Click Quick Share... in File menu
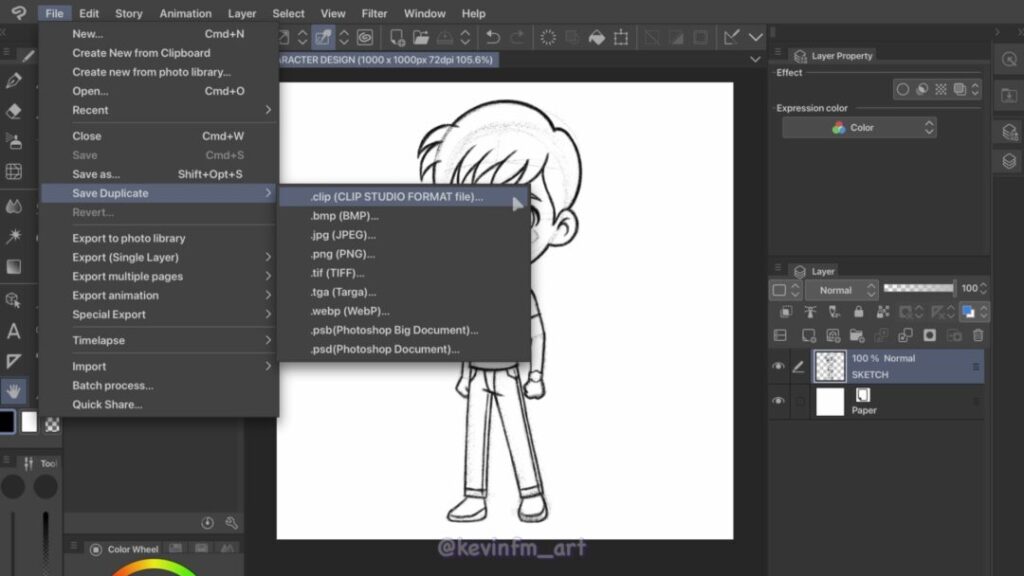This screenshot has height=576, width=1024. (x=107, y=404)
